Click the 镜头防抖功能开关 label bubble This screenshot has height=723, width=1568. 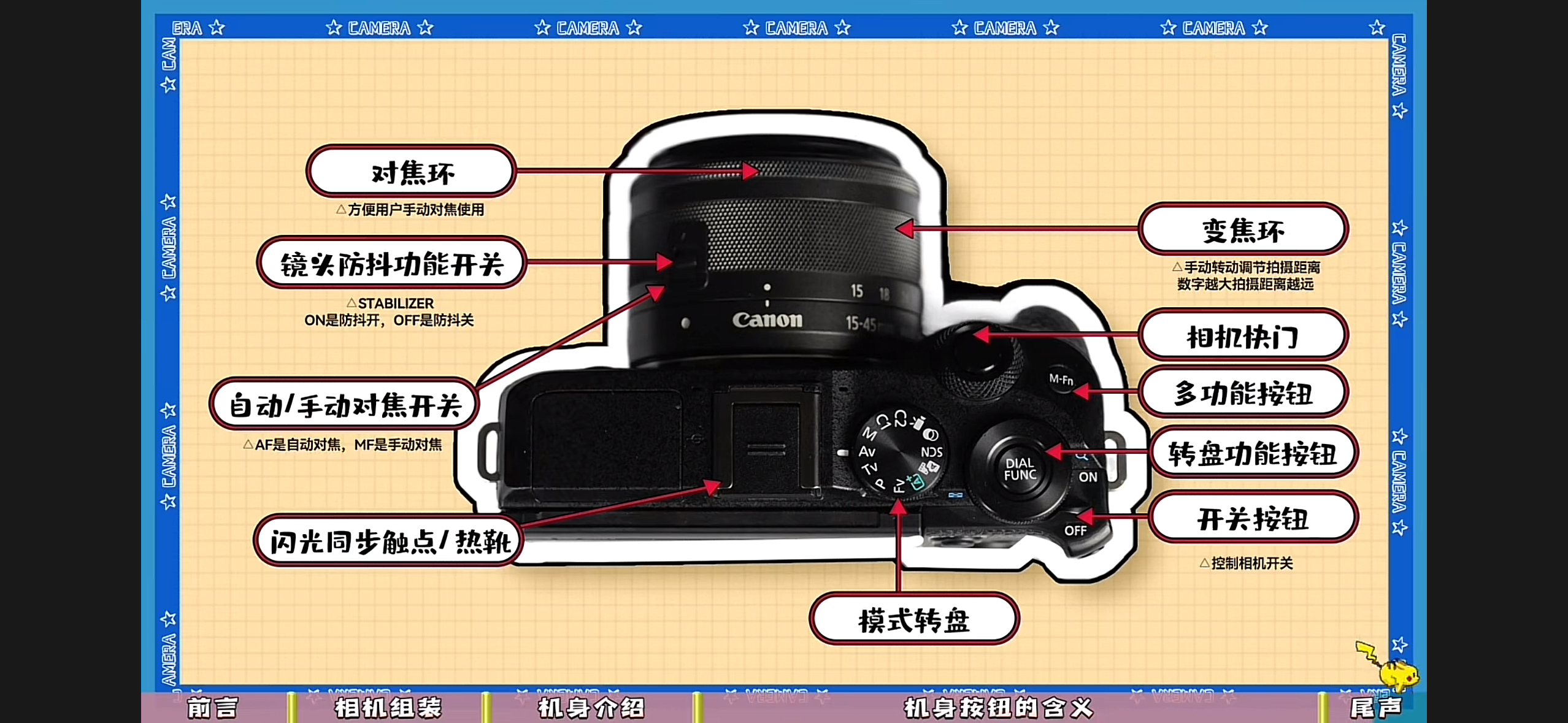point(391,264)
